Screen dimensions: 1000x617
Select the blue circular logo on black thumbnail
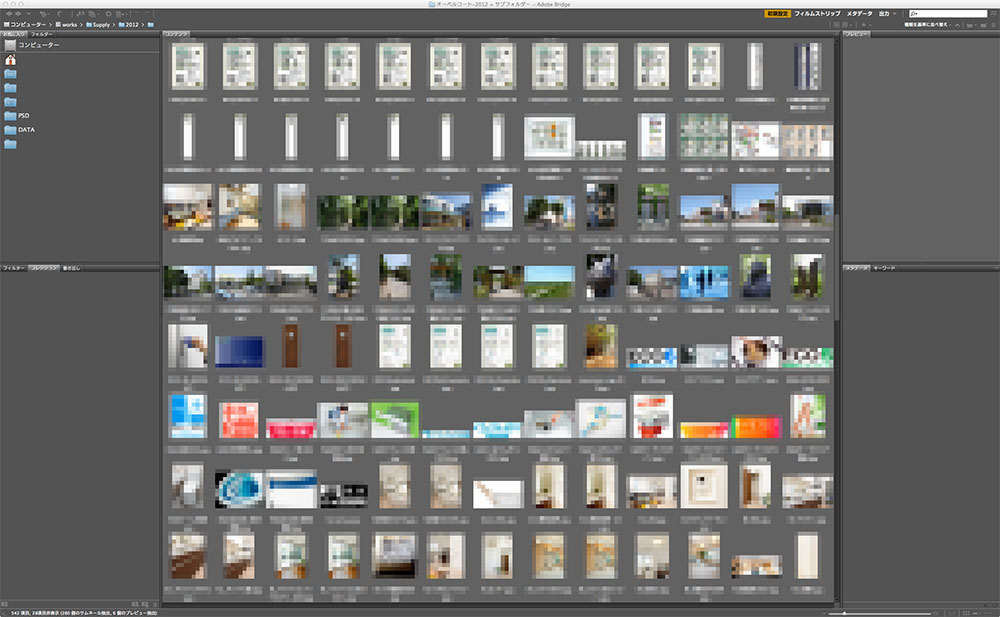tap(239, 489)
